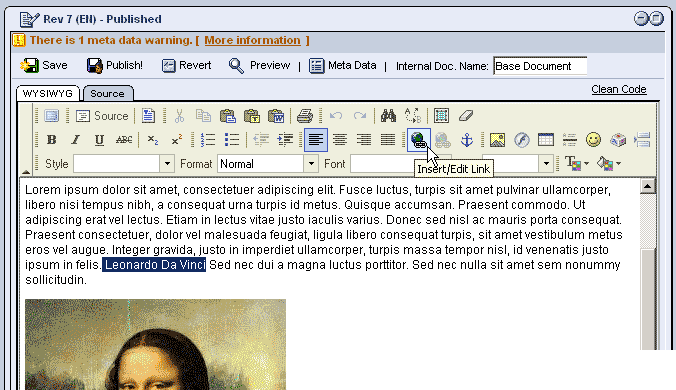Edit the Internal Doc. Name field

tap(540, 66)
